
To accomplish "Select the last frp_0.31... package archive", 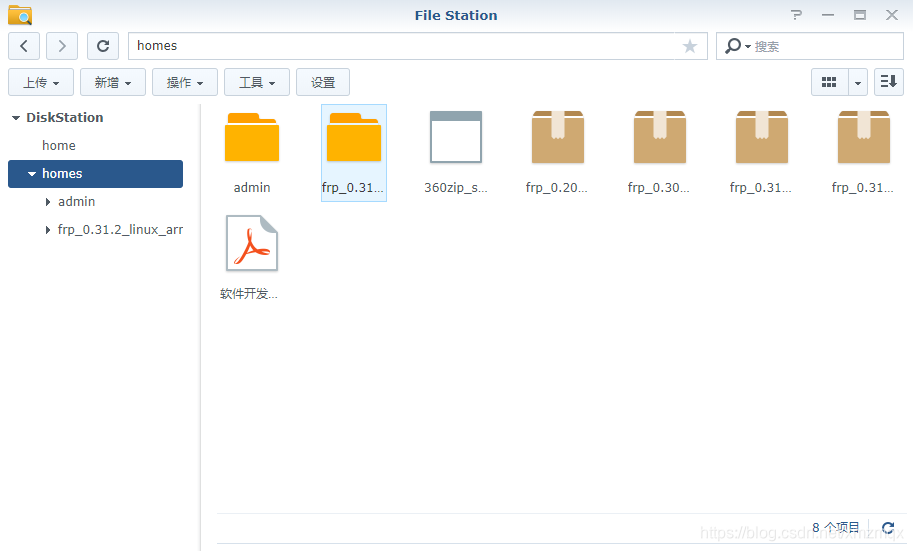I will point(864,137).
